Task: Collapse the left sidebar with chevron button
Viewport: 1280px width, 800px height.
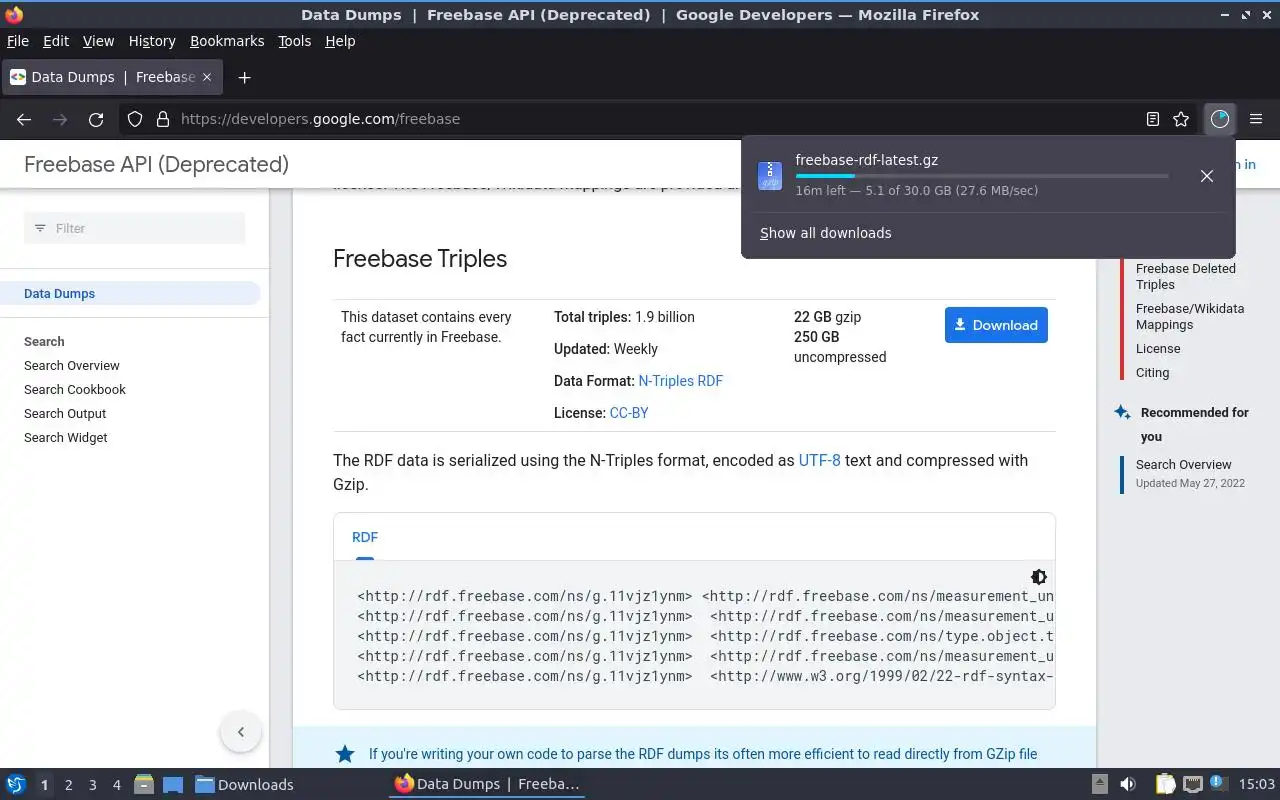Action: (x=241, y=732)
